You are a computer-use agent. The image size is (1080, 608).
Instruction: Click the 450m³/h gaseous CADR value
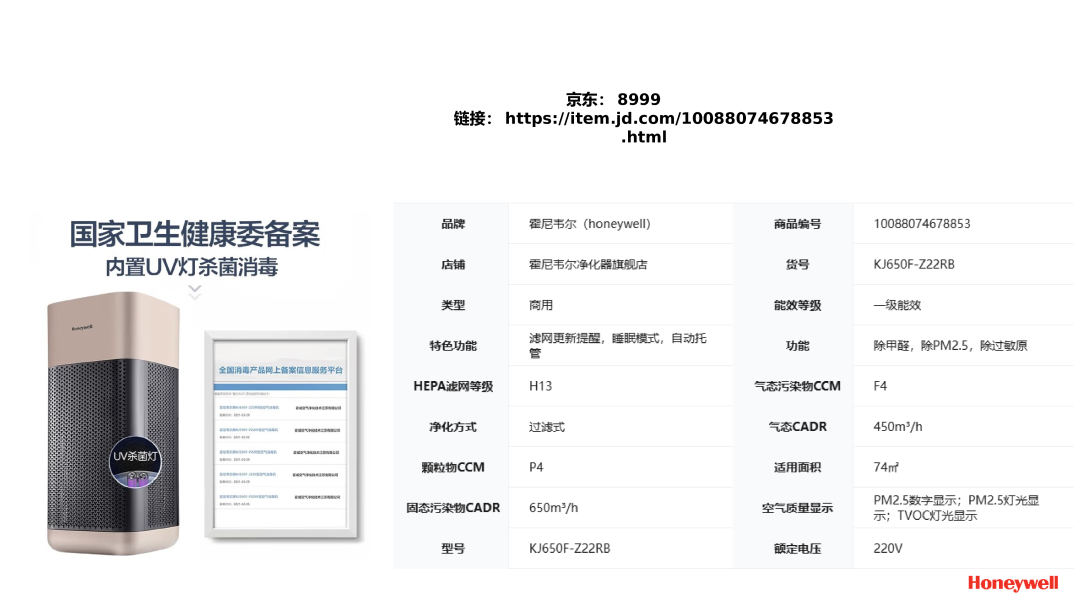(x=897, y=427)
